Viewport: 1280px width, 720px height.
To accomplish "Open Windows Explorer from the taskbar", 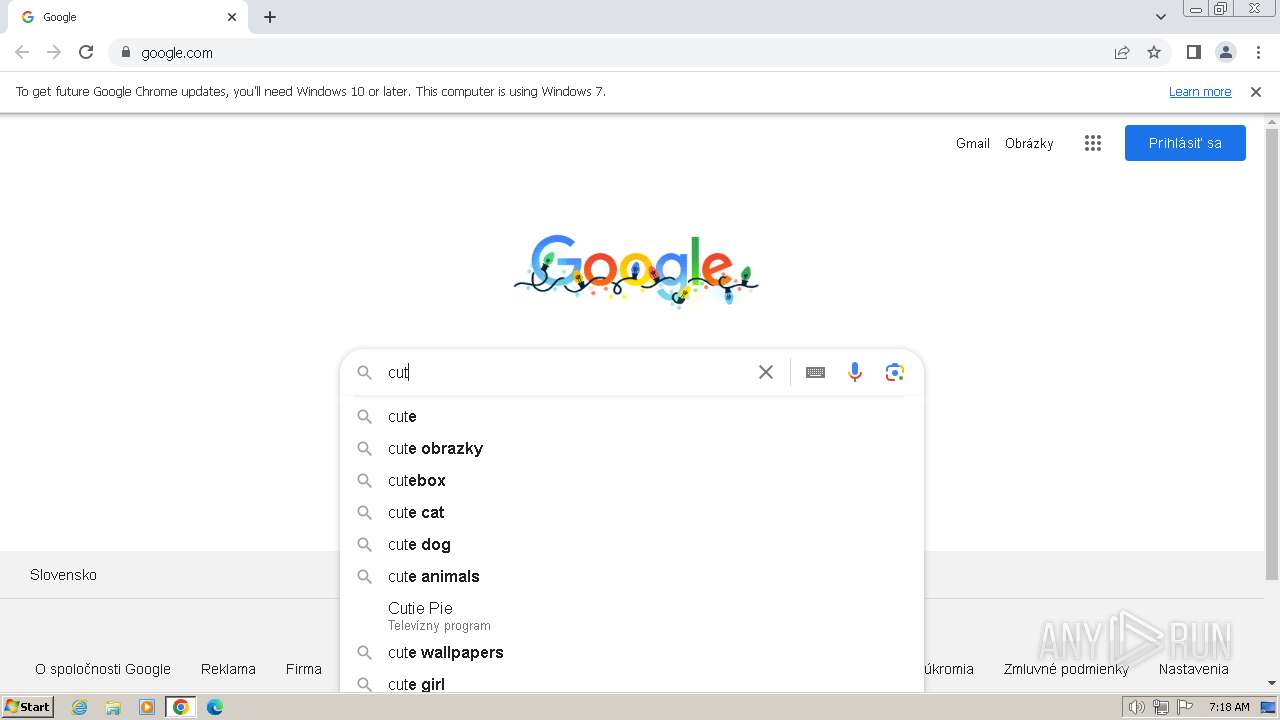I will click(x=113, y=707).
